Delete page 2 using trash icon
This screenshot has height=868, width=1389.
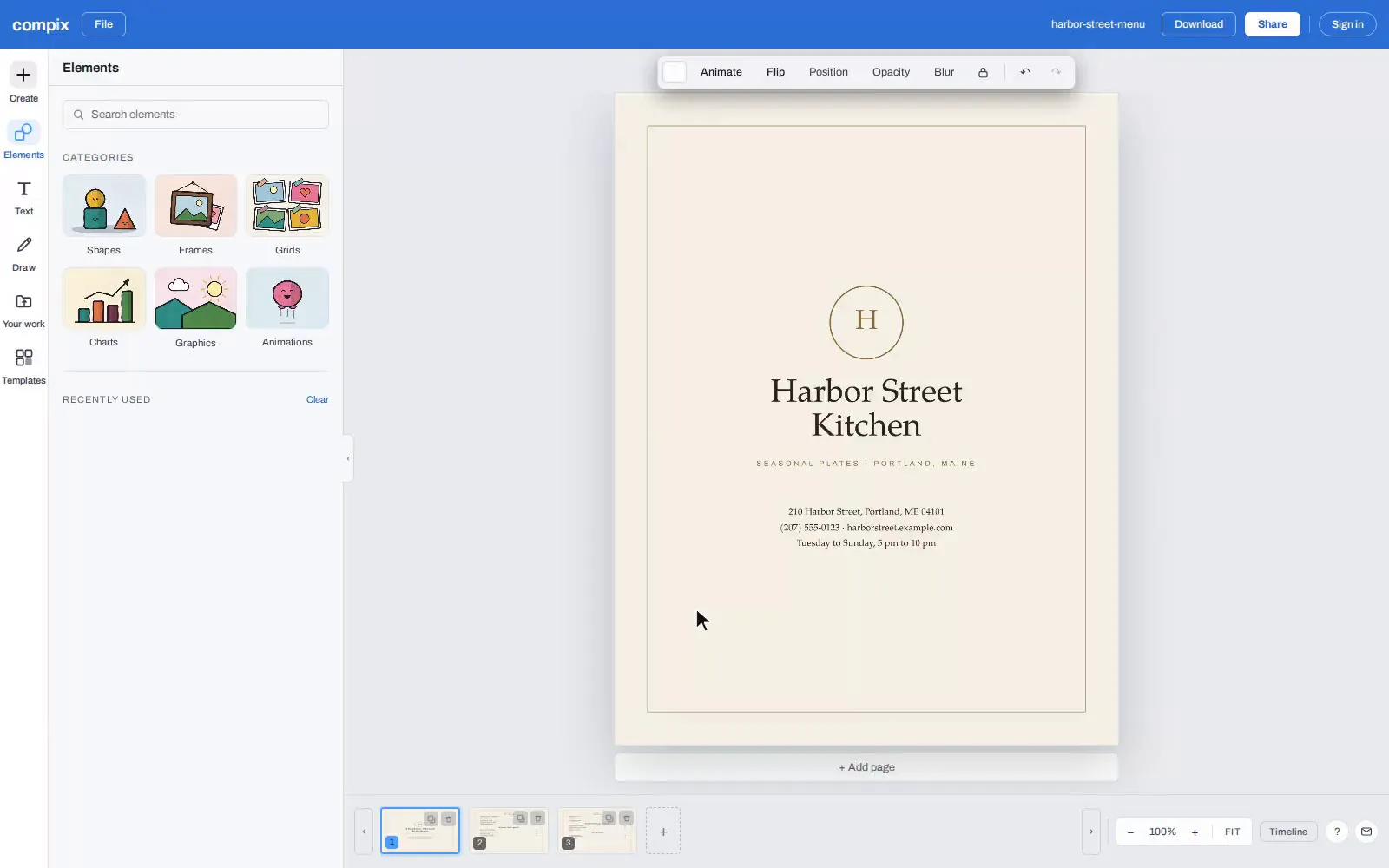pyautogui.click(x=537, y=819)
